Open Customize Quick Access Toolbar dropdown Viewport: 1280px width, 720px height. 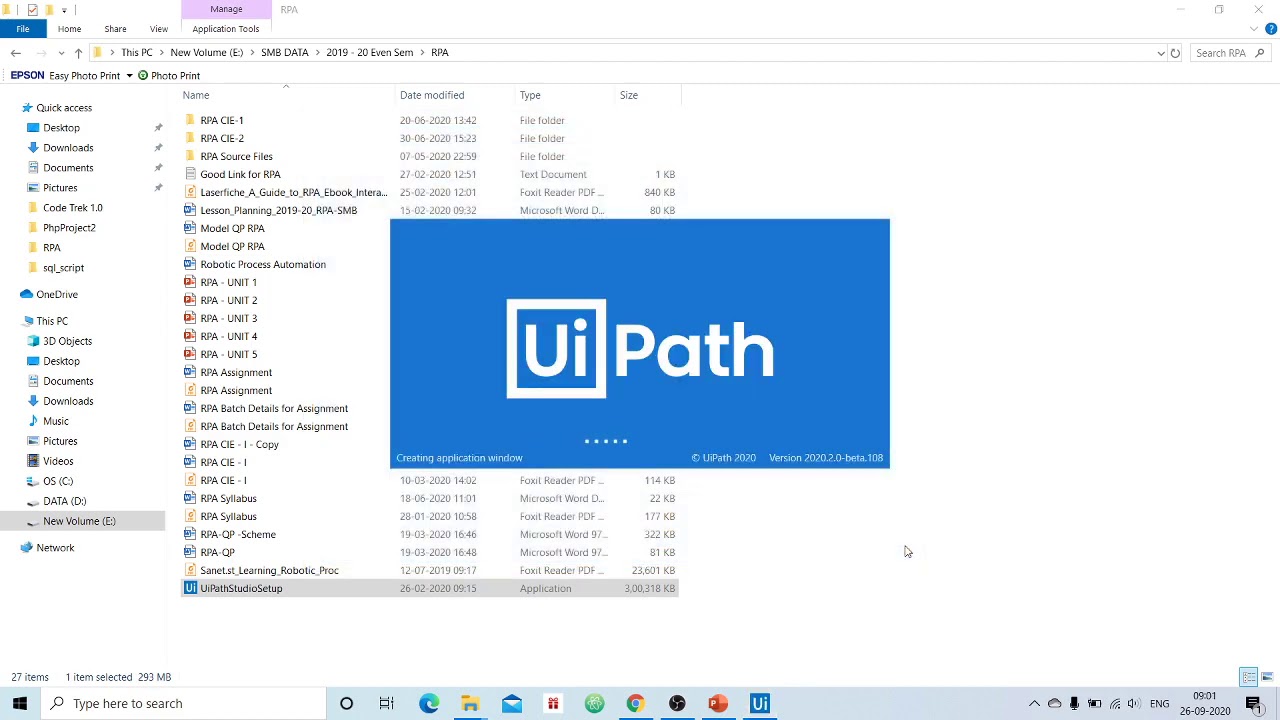[64, 10]
